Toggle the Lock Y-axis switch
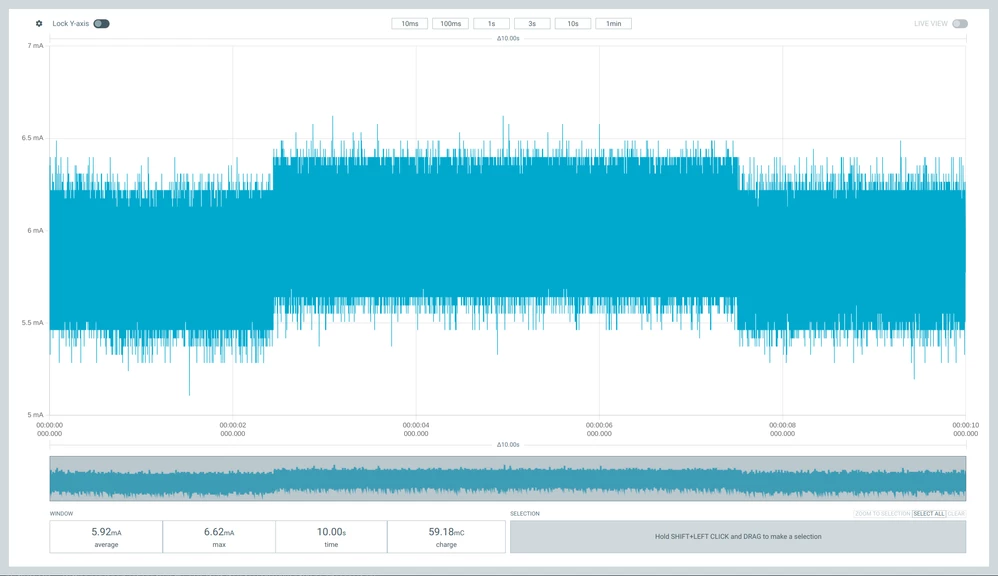Image resolution: width=998 pixels, height=576 pixels. point(101,24)
